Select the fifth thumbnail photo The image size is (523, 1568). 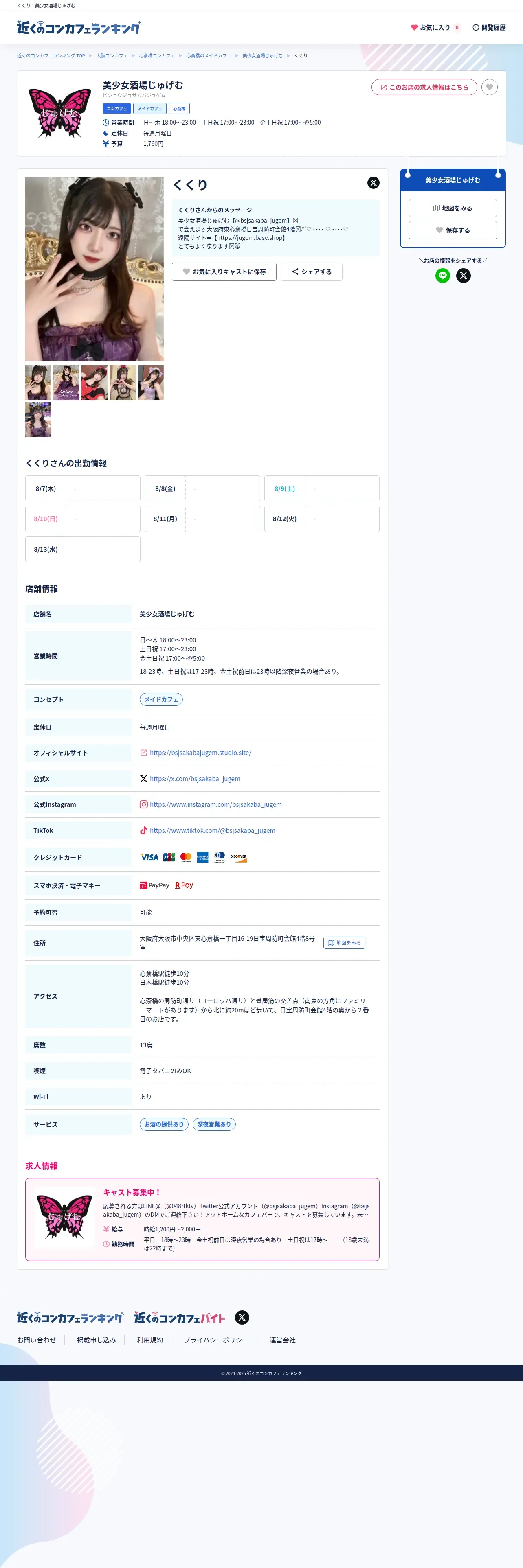click(x=150, y=382)
